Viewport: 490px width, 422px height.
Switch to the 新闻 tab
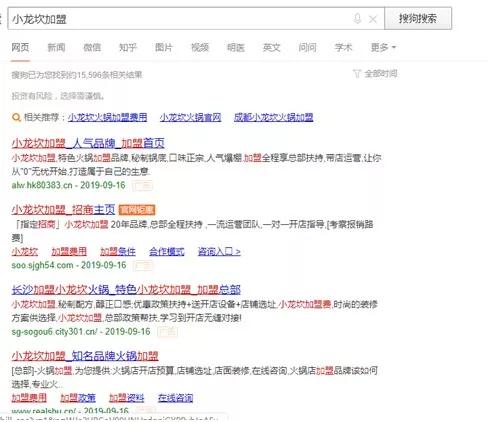(x=56, y=47)
